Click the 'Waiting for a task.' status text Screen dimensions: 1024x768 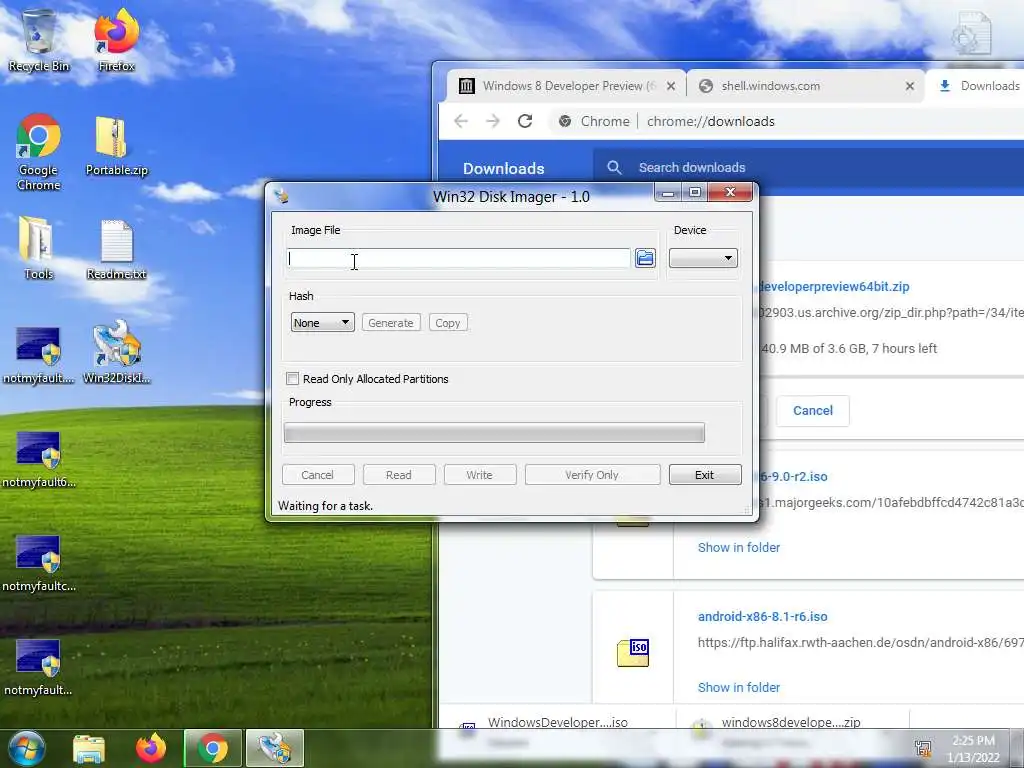click(325, 505)
